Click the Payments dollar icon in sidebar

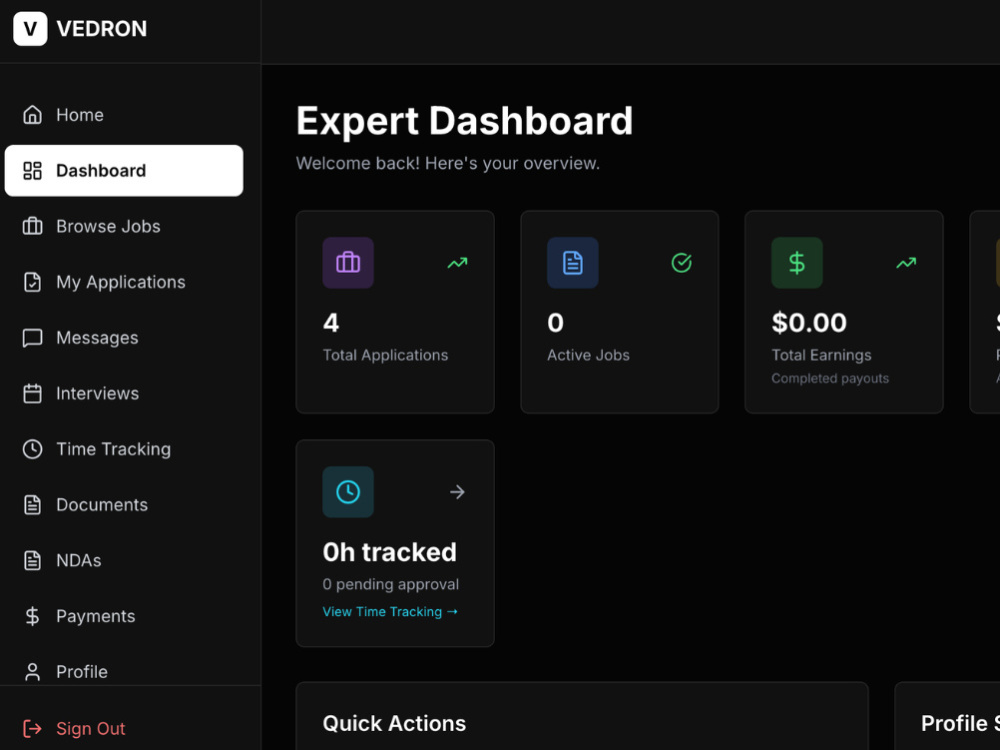click(x=33, y=616)
